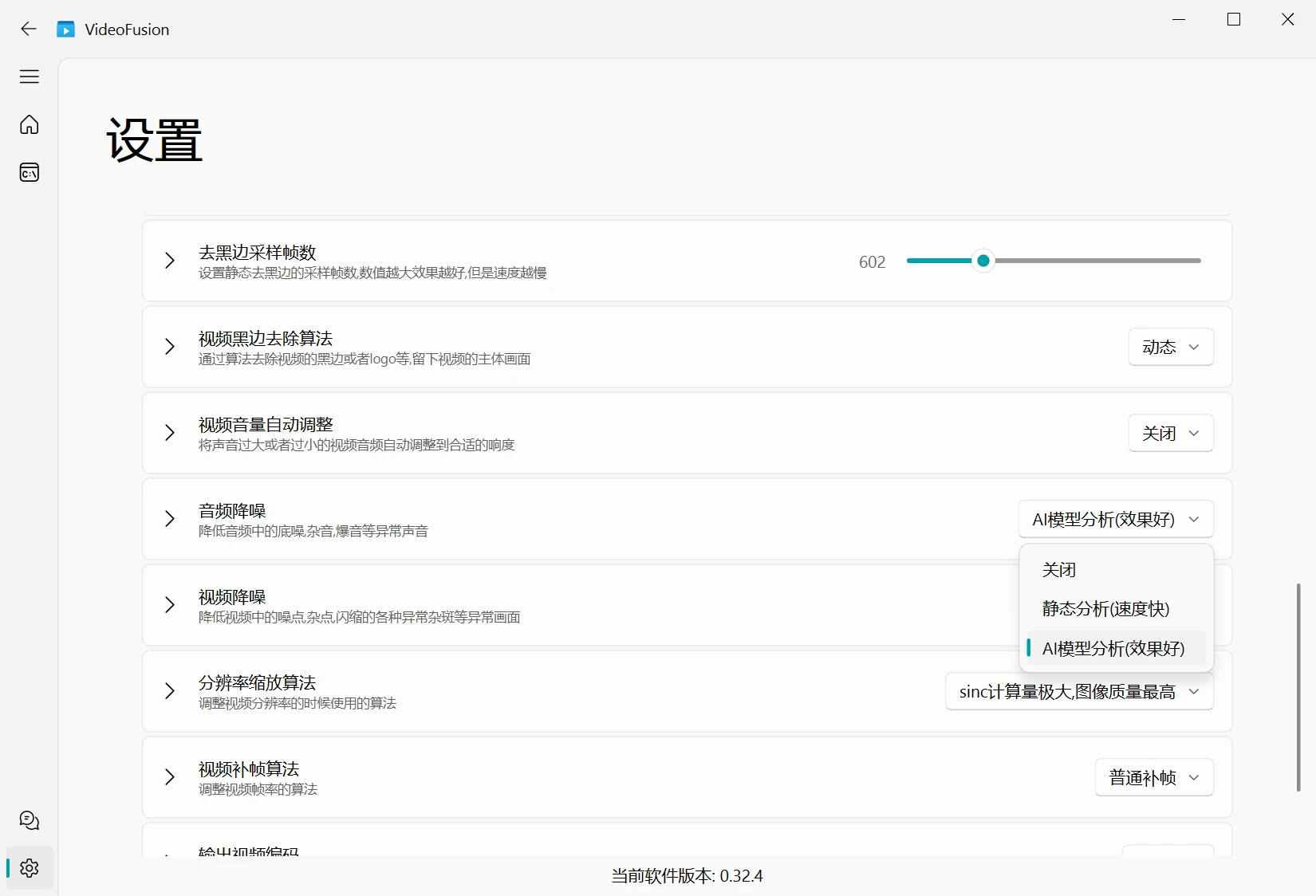Maximize the VideoFusion window
1316x896 pixels.
tap(1234, 19)
